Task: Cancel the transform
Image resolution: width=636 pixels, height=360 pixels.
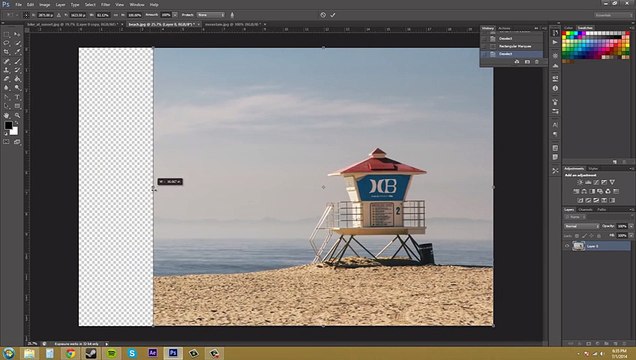Action: tap(323, 15)
